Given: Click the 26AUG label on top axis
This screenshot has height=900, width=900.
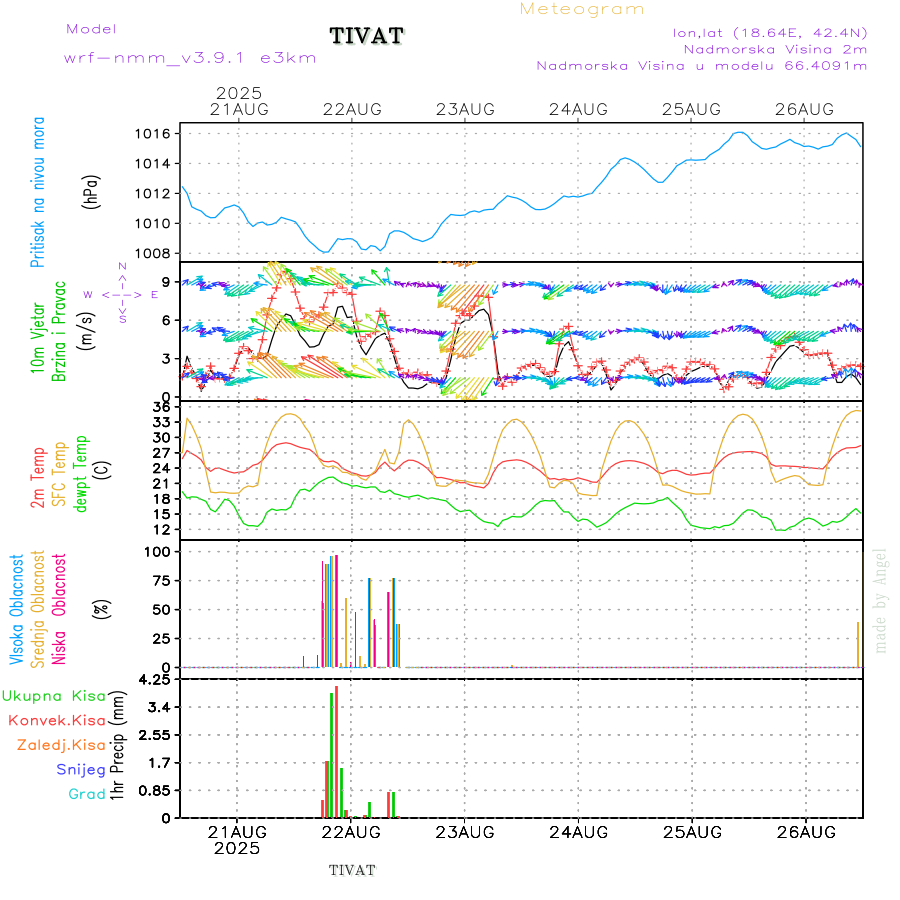Looking at the screenshot, I should point(805,109).
